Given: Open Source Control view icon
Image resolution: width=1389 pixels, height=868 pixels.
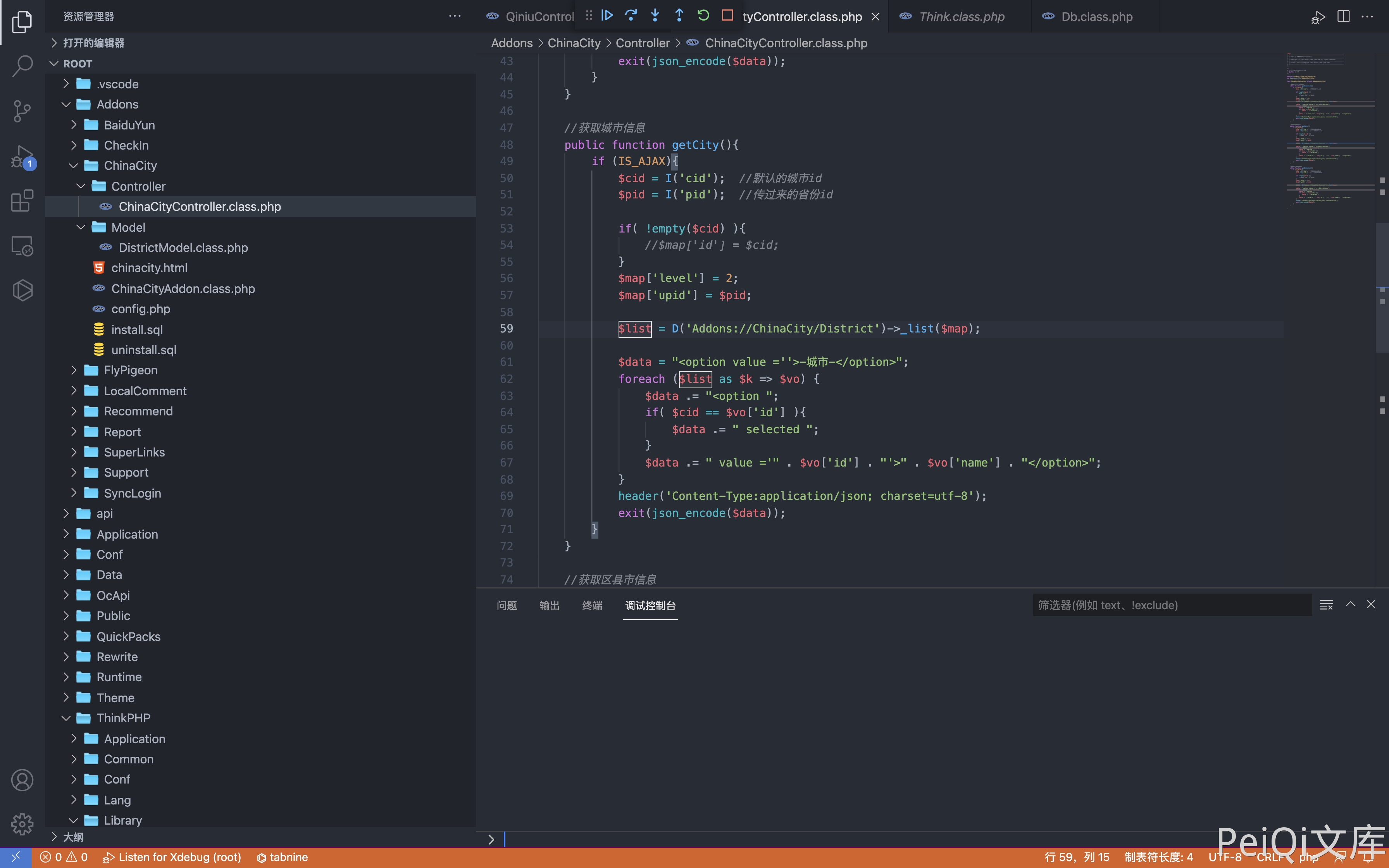Looking at the screenshot, I should (x=22, y=111).
